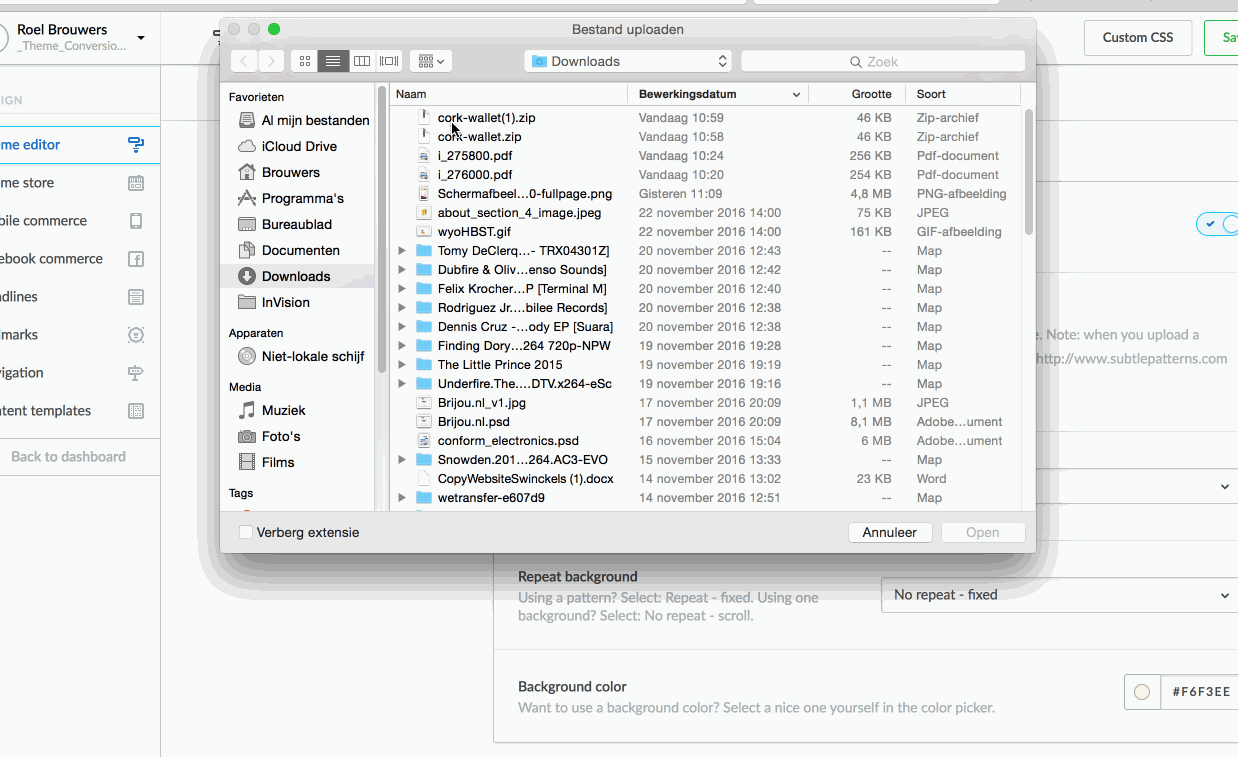Click the Background color swatch
Image resolution: width=1238 pixels, height=757 pixels.
pos(1141,692)
